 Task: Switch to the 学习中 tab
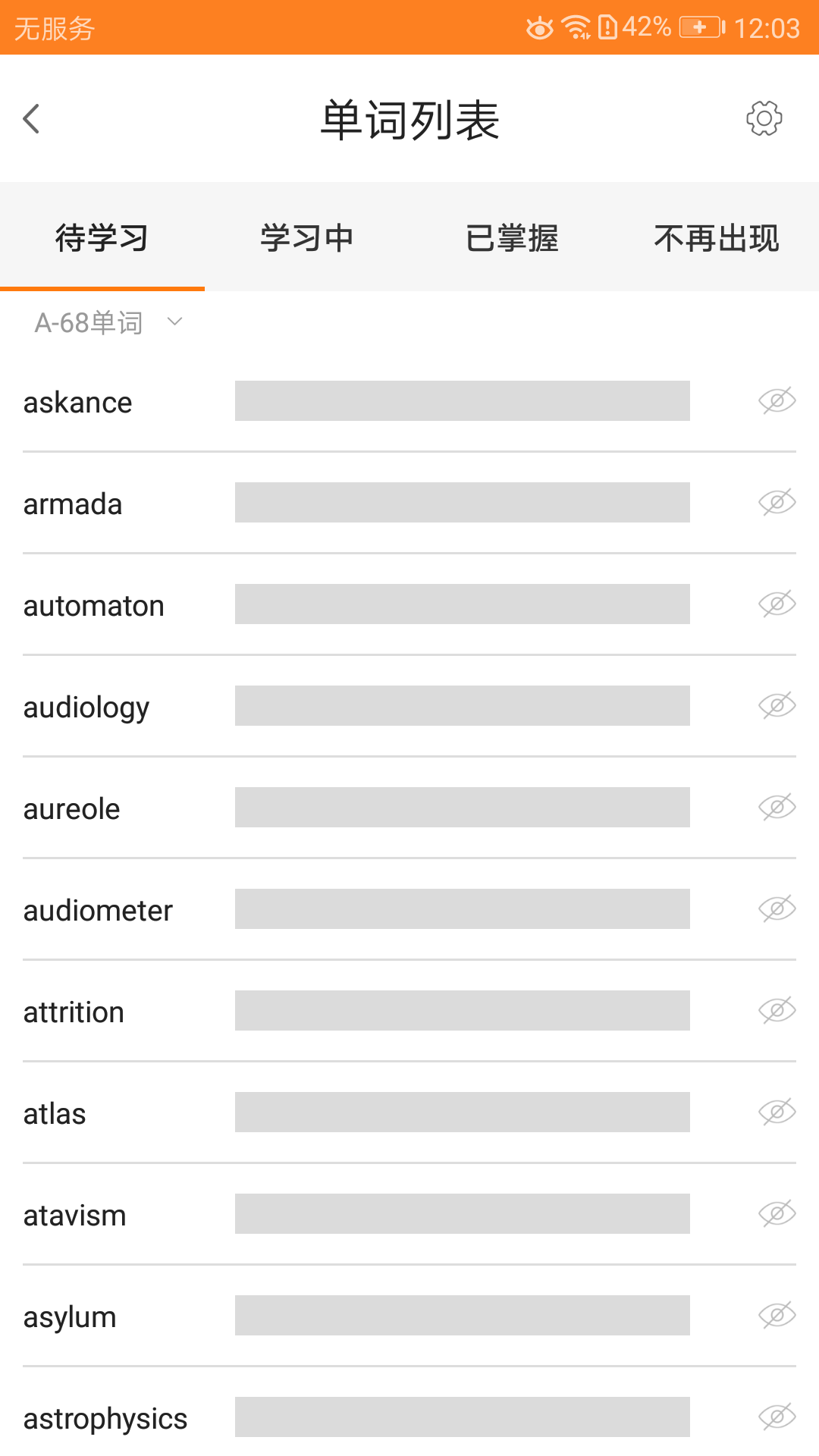(x=307, y=238)
